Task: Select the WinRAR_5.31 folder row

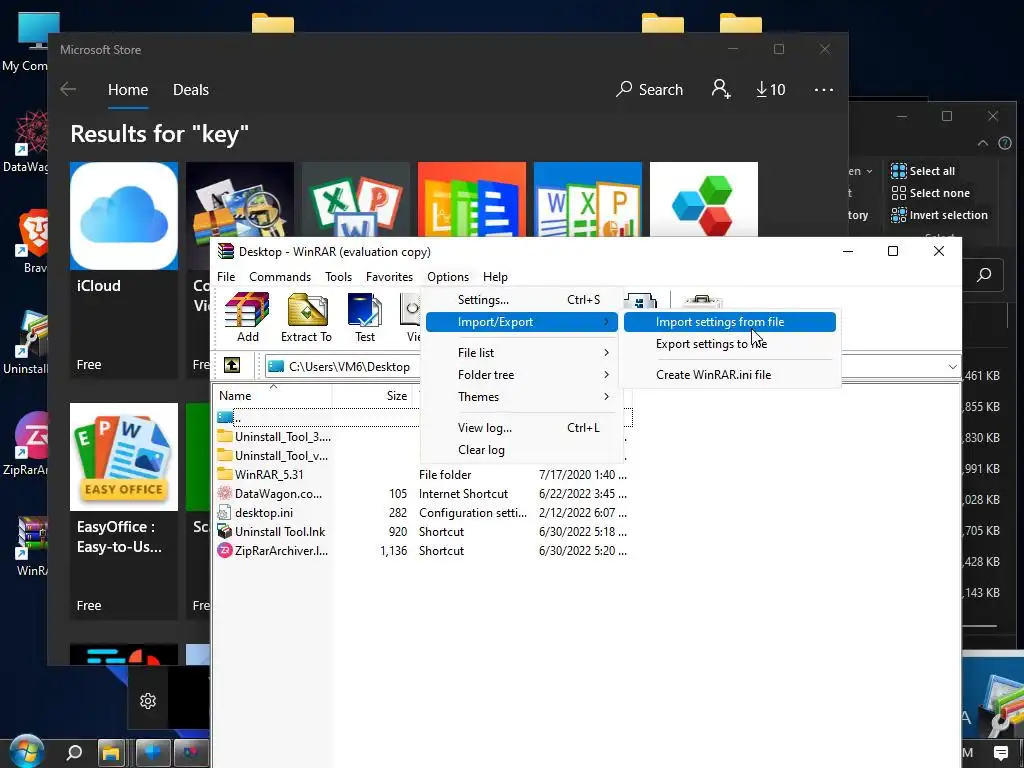Action: pos(423,475)
